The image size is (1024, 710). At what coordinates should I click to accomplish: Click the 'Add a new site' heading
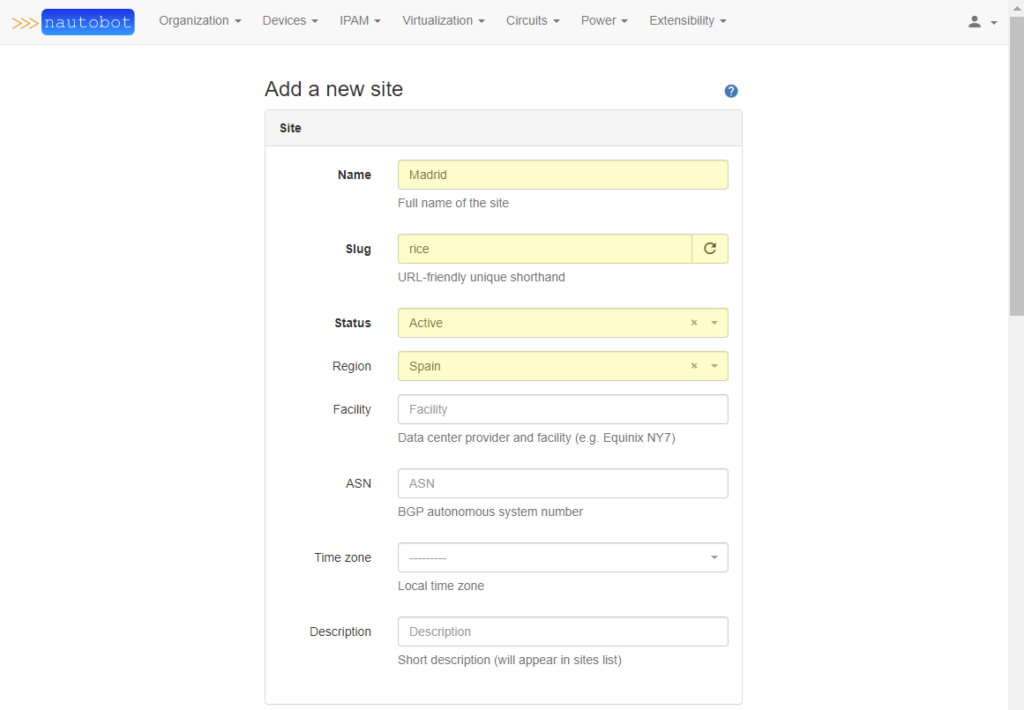(334, 89)
